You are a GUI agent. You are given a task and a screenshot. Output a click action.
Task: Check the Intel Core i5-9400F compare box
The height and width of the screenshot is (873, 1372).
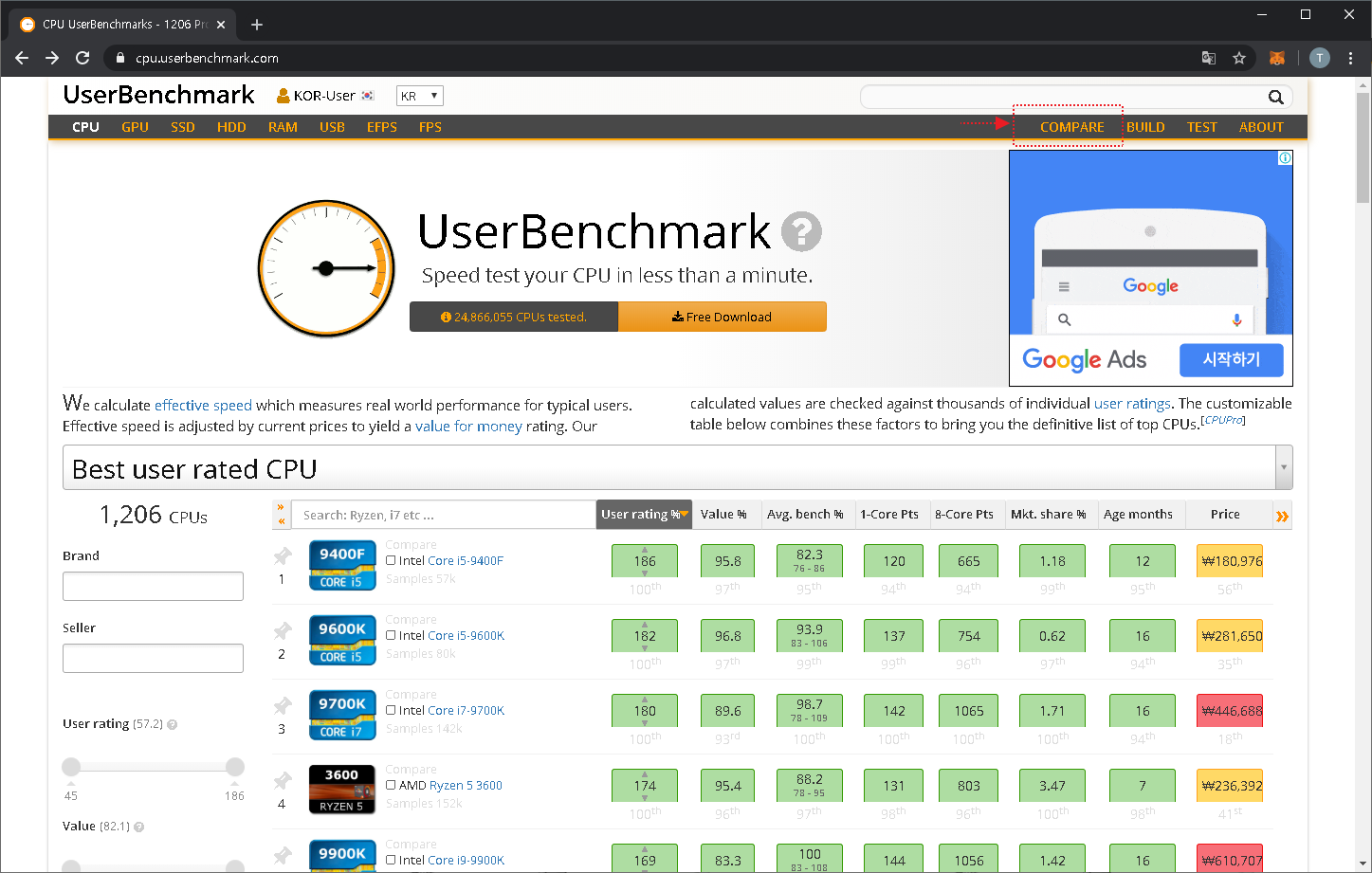[x=391, y=560]
